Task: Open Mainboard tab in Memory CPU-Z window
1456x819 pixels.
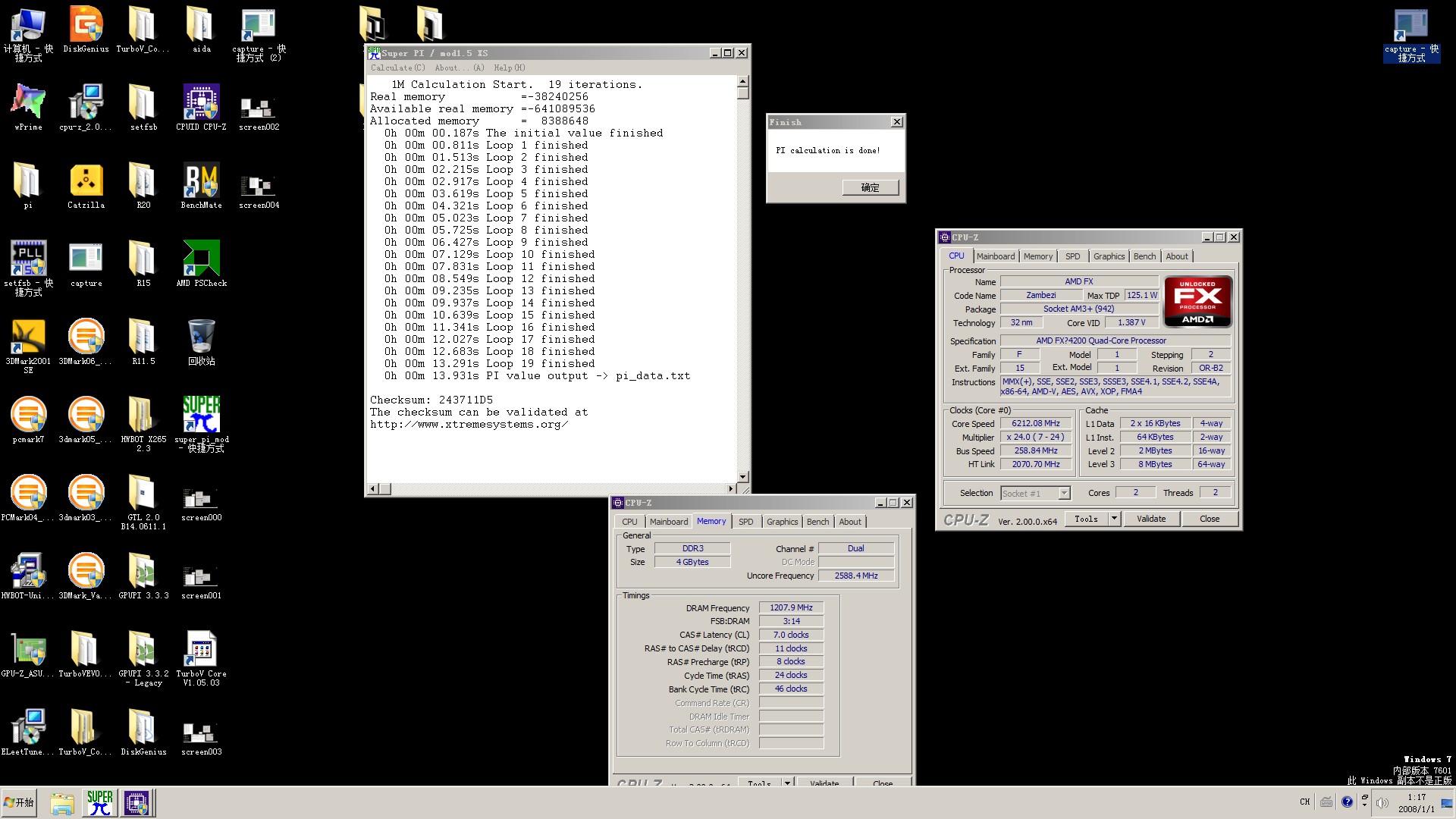Action: pos(668,522)
